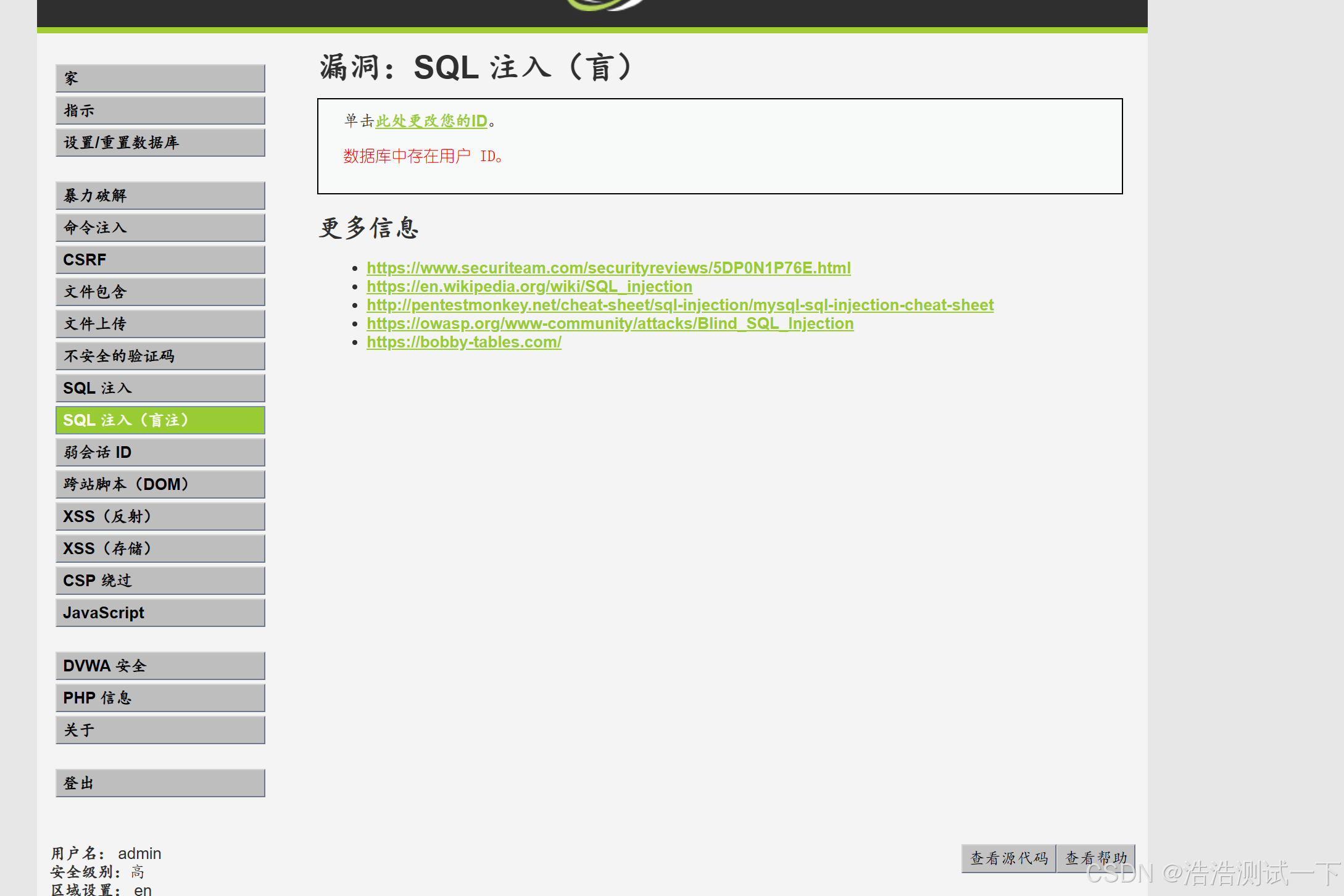Click 登出 to log out
1344x896 pixels.
(160, 783)
